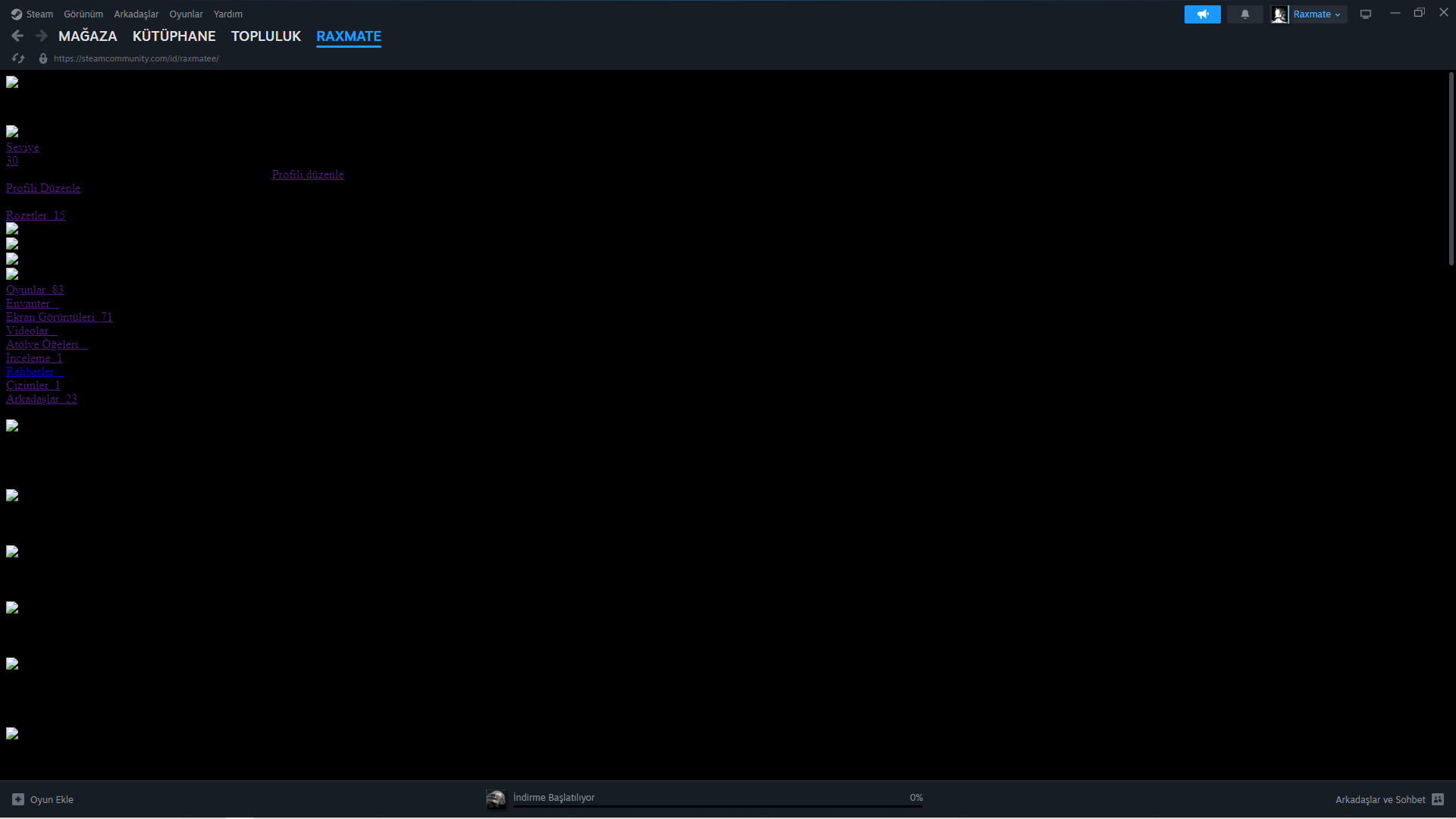Click the downloading game thumbnail

pos(496,799)
